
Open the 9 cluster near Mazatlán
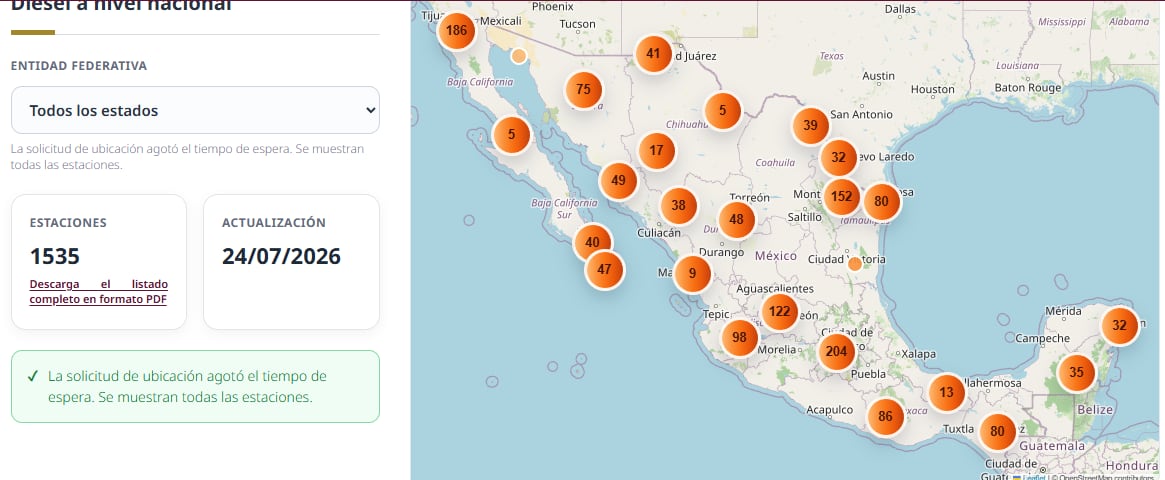click(692, 273)
